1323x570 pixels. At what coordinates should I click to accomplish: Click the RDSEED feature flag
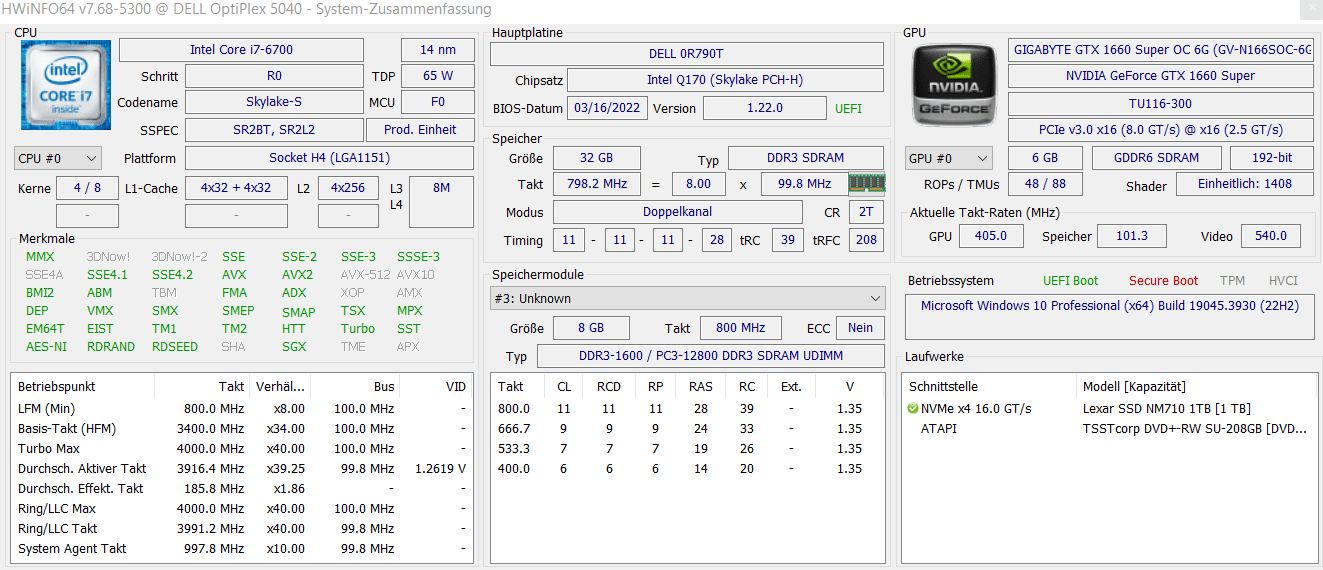click(x=175, y=346)
